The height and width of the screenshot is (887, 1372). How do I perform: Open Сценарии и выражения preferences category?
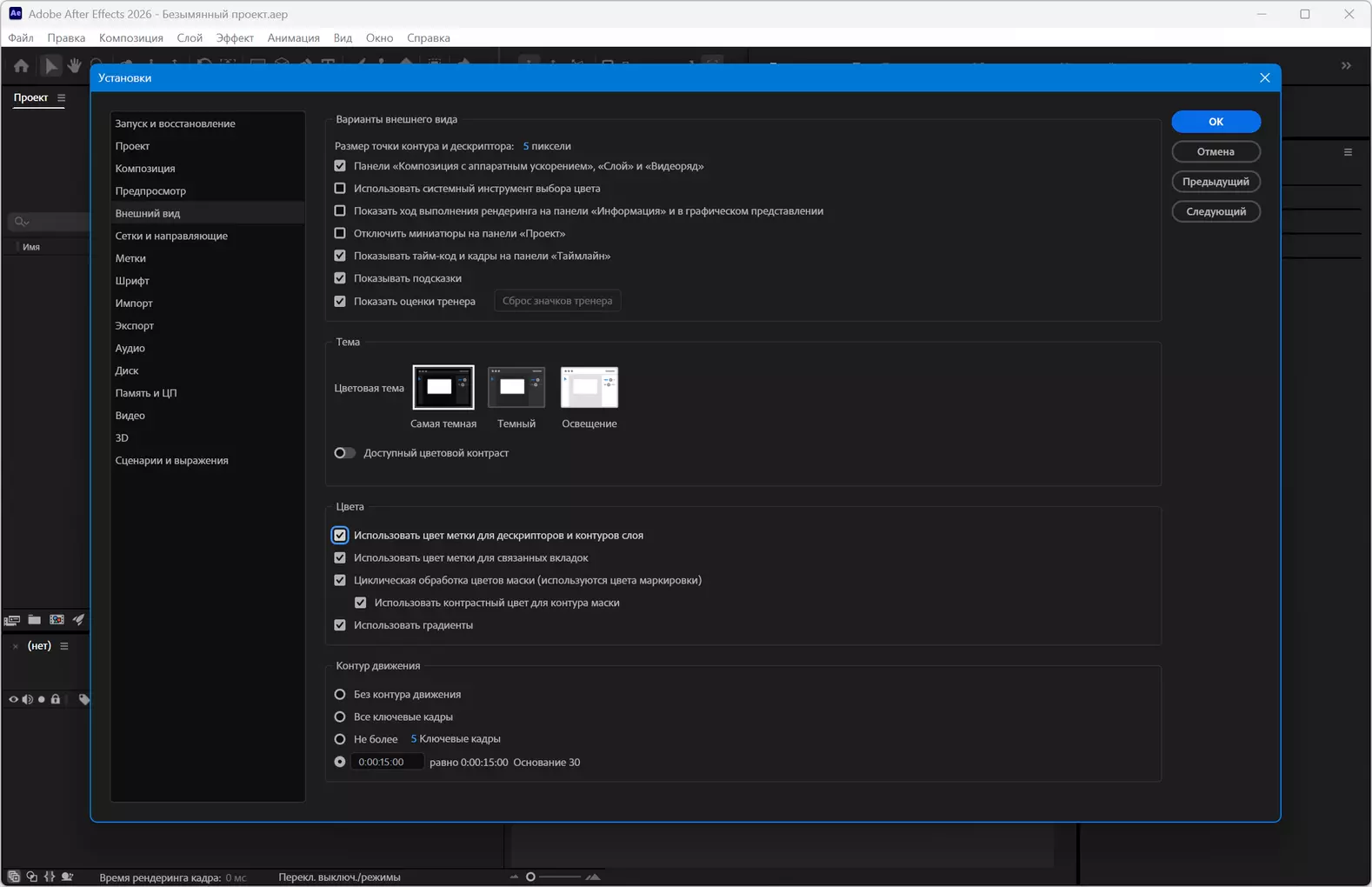(x=208, y=461)
